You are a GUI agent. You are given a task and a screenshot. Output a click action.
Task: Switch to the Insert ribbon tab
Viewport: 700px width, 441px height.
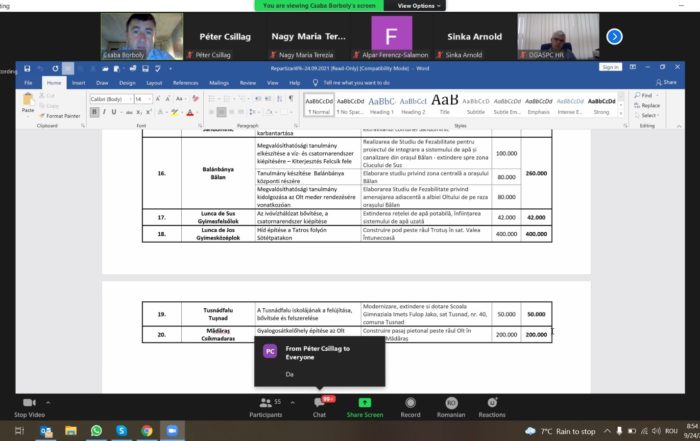(78, 83)
